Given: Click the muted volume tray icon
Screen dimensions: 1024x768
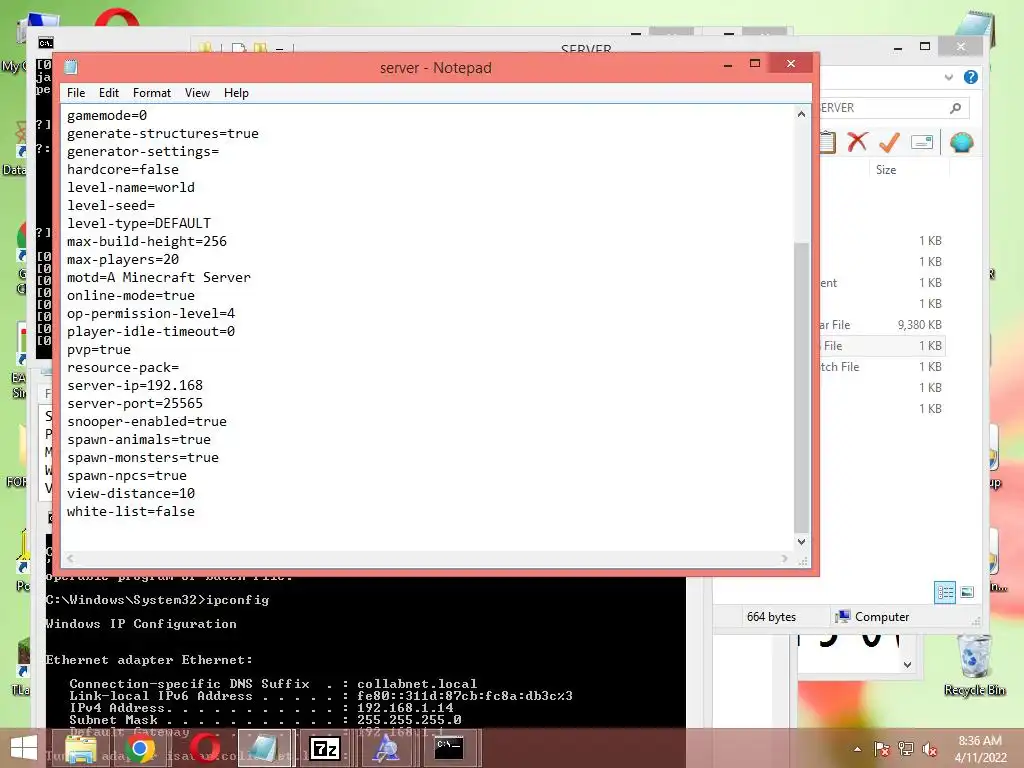Looking at the screenshot, I should pos(929,749).
